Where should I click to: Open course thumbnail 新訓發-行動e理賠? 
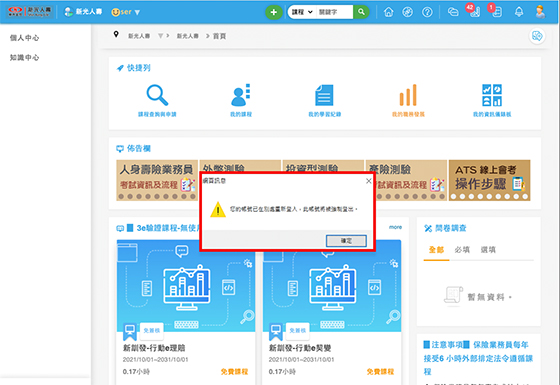186,286
